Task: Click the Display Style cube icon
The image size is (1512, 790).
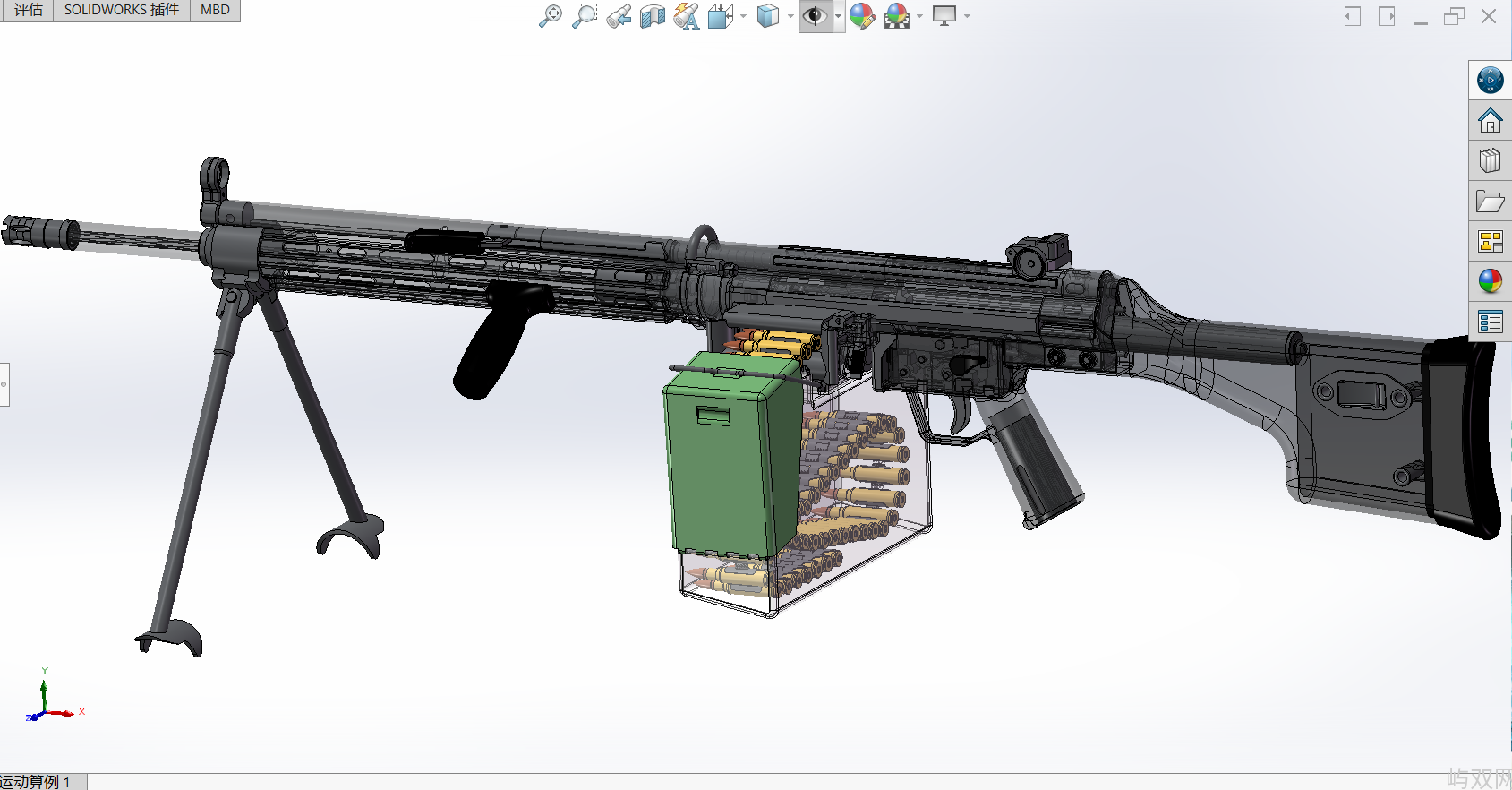Action: (768, 15)
